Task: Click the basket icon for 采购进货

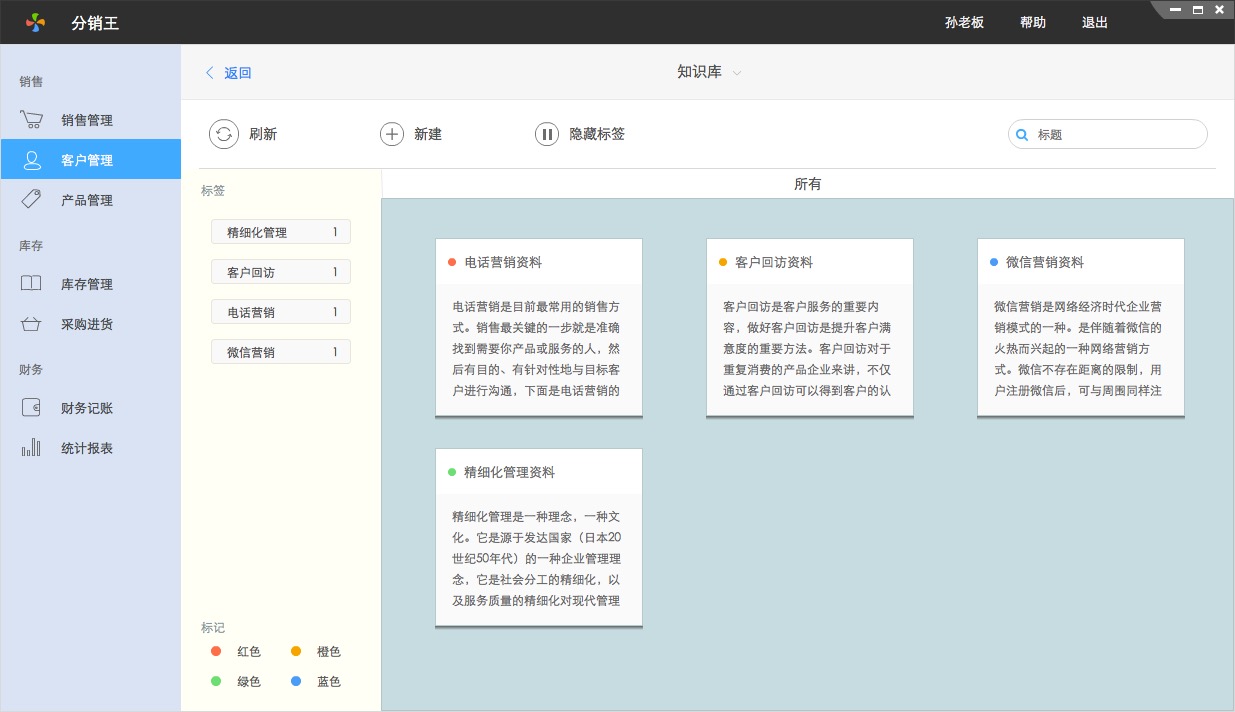Action: (x=31, y=324)
